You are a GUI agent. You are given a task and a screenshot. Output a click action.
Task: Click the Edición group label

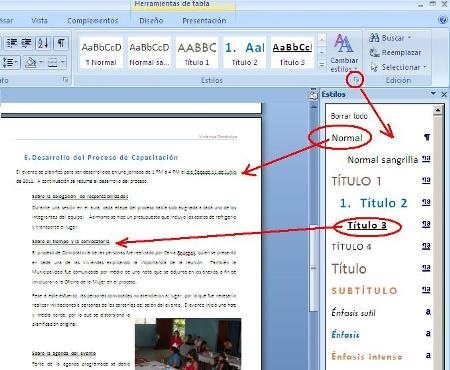pyautogui.click(x=398, y=80)
